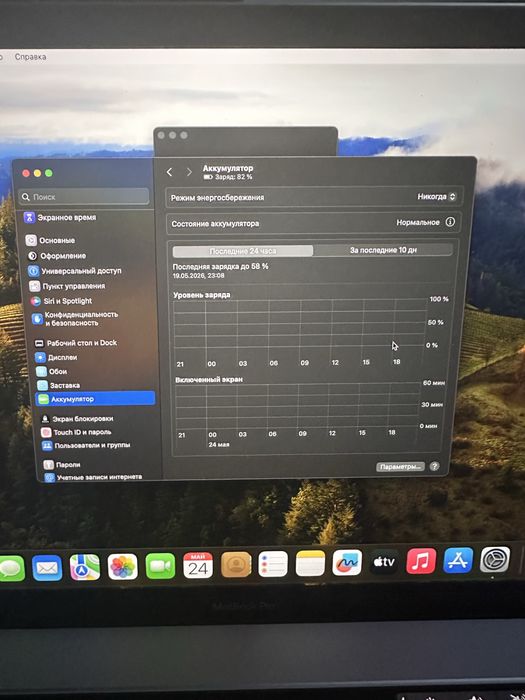
Task: Open Пользователи и группы icon
Action: (x=47, y=445)
